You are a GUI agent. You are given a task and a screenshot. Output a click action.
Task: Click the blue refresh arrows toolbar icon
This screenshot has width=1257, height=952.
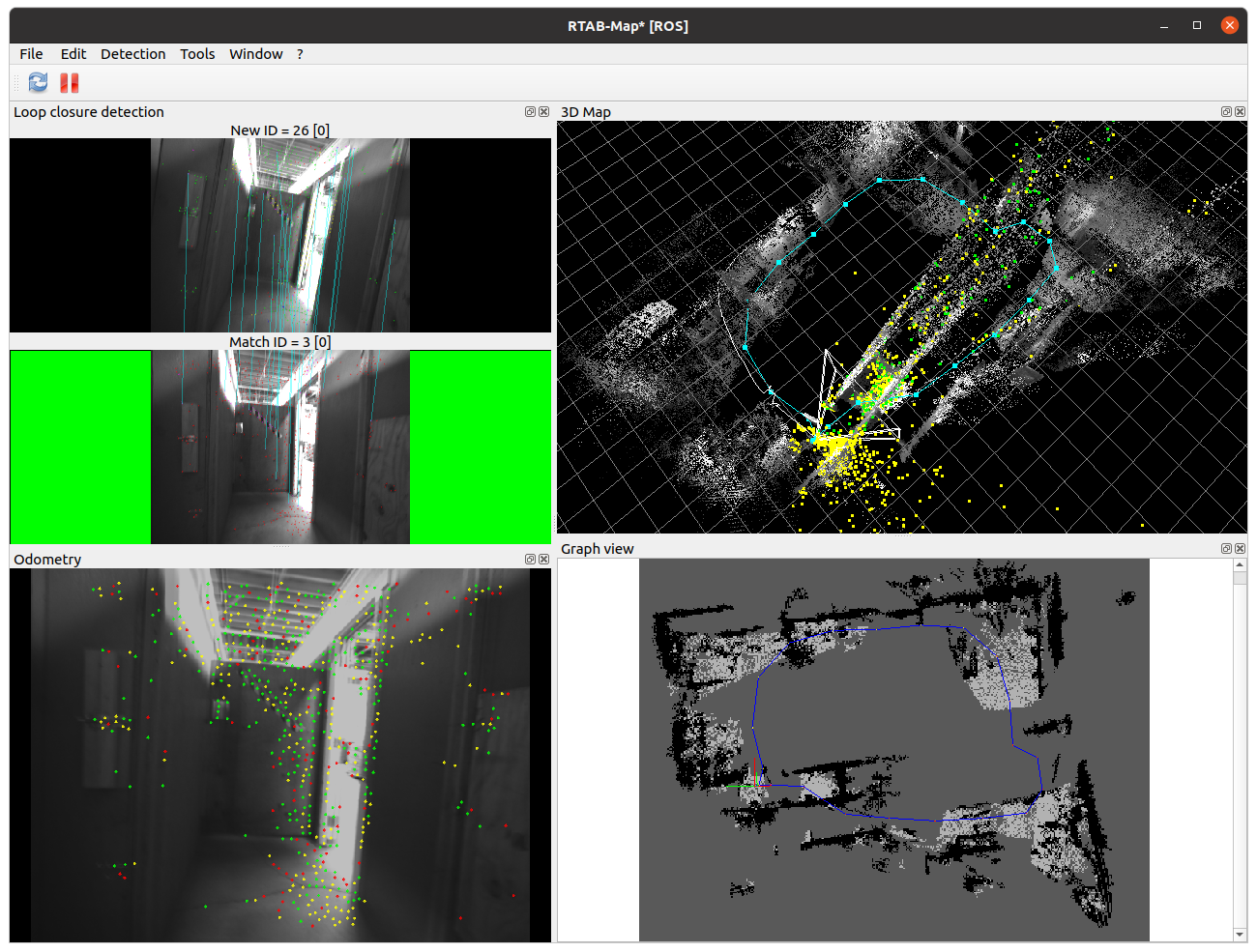click(x=38, y=83)
